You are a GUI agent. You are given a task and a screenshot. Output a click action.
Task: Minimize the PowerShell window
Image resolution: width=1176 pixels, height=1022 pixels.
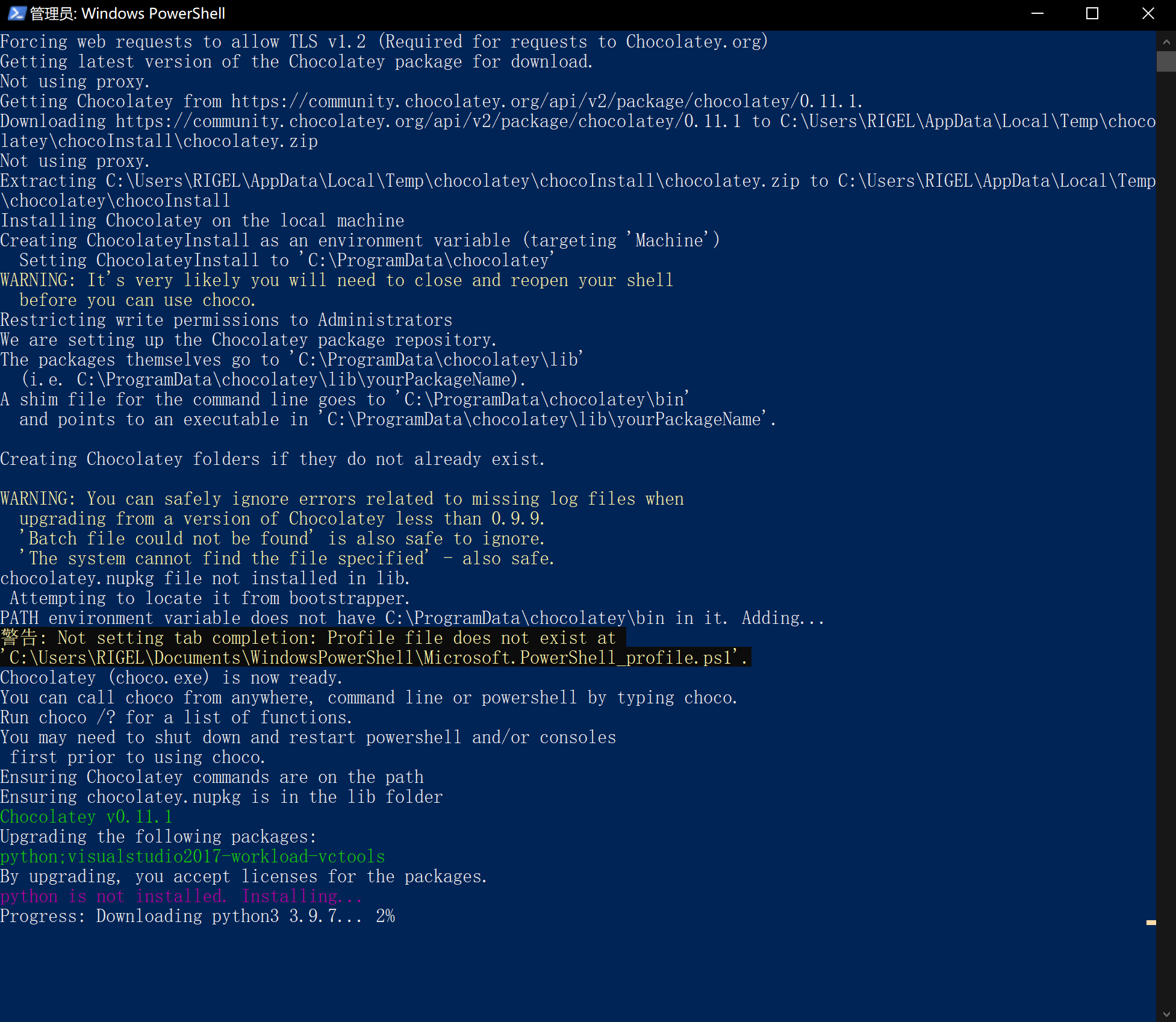coord(1037,13)
